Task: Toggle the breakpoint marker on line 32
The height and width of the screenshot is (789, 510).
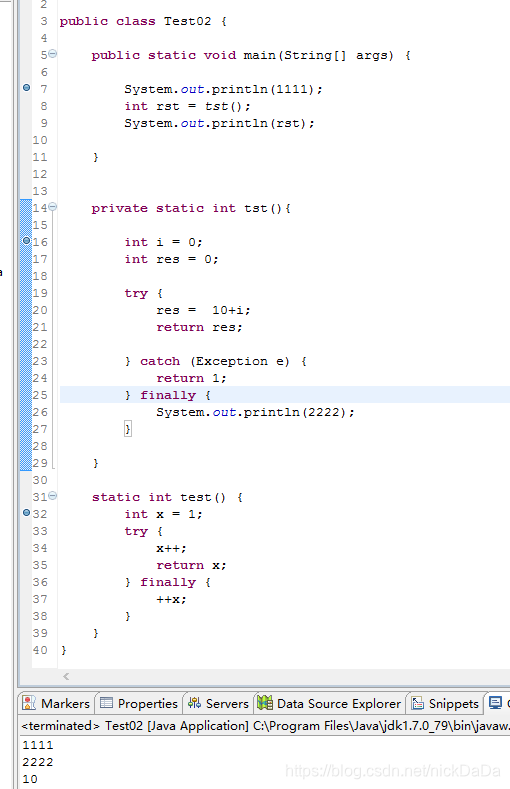Action: click(x=27, y=513)
